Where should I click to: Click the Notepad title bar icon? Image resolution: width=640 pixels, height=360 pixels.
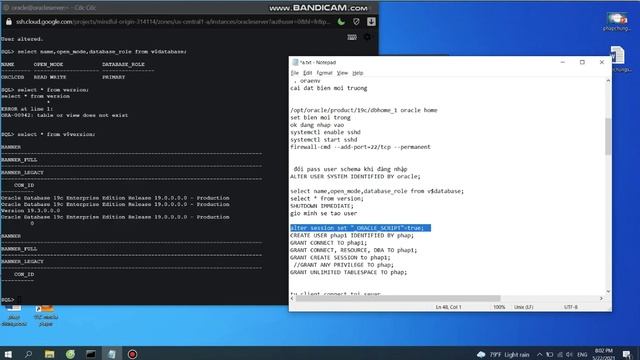pyautogui.click(x=295, y=62)
